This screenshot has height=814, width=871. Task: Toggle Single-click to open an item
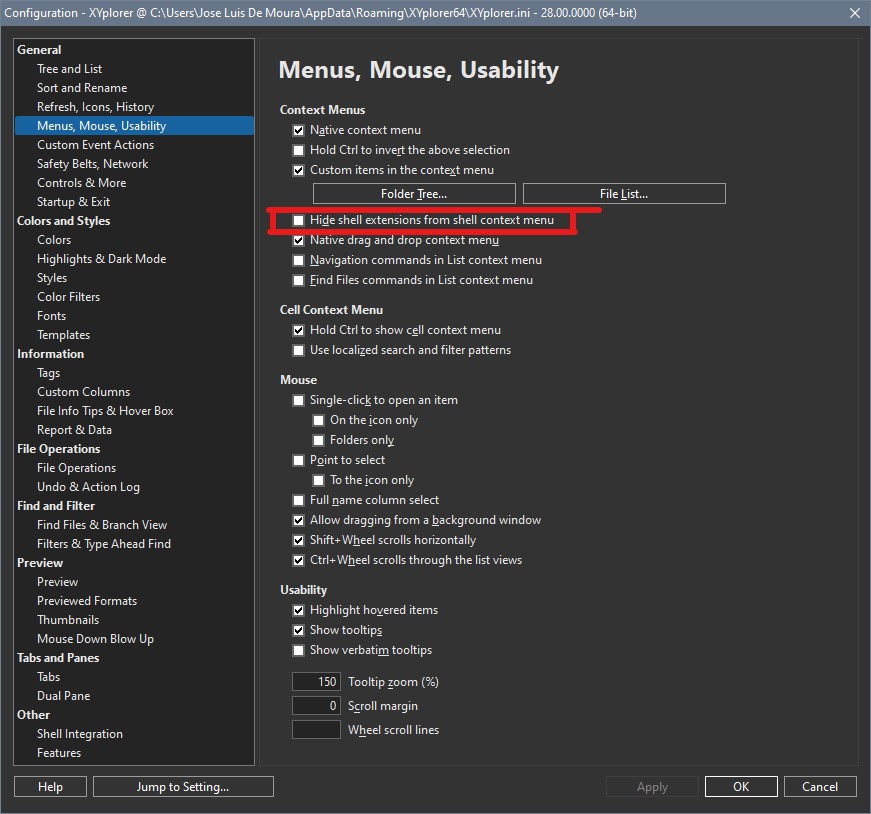click(298, 400)
